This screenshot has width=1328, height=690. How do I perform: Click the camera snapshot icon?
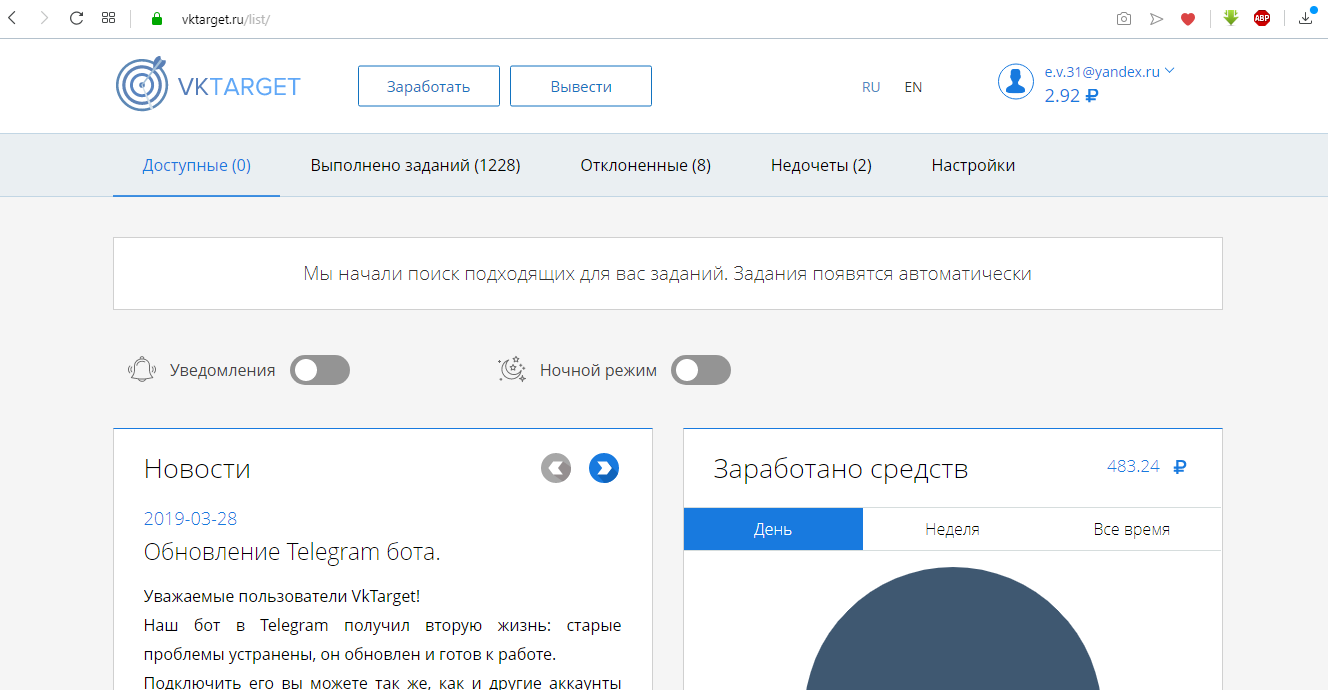(1124, 19)
